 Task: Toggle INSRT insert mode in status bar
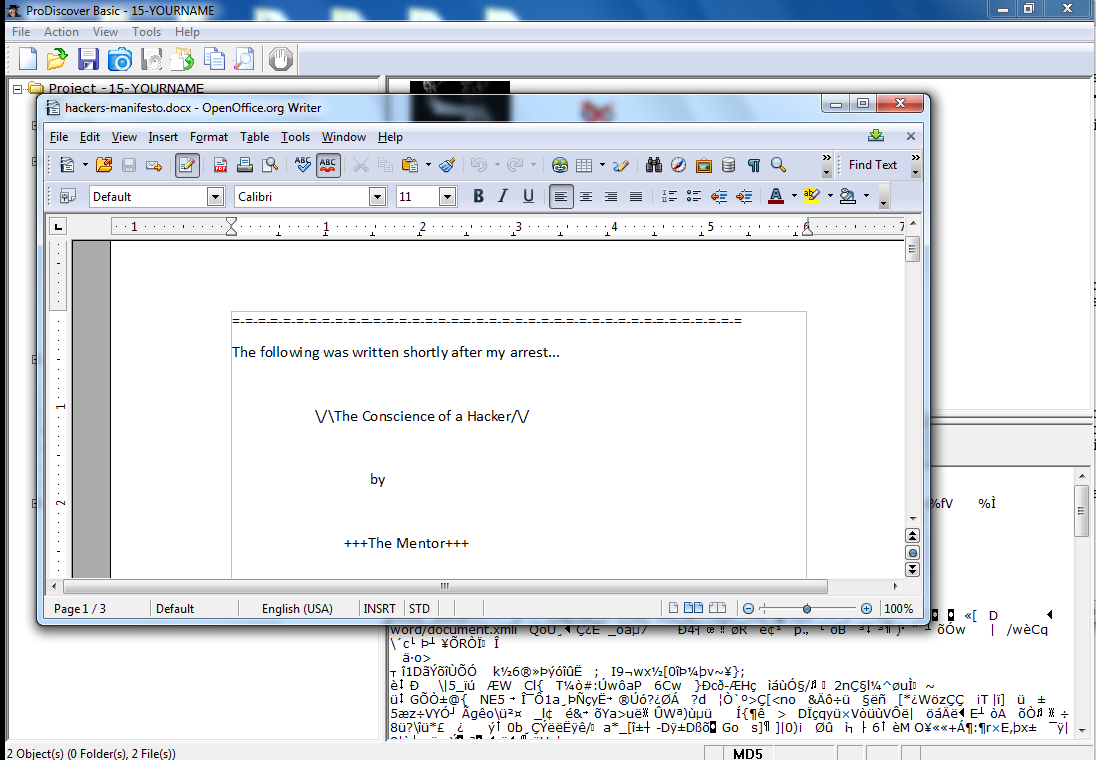(x=380, y=608)
